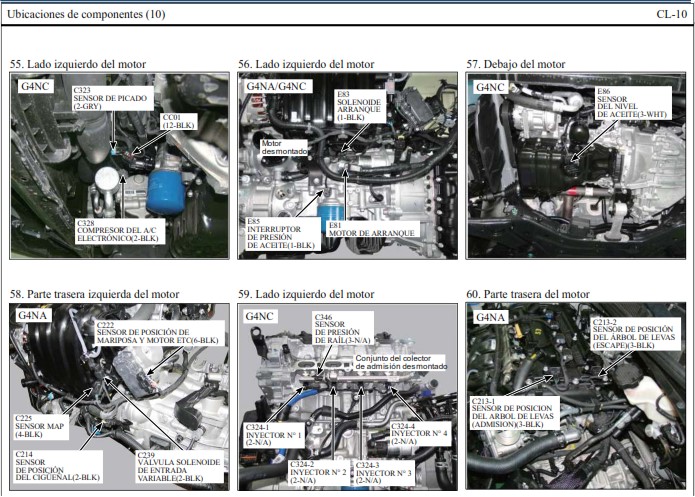Select heading '60. Parte trasera del motor'
This screenshot has height=497, width=695.
[x=528, y=294]
